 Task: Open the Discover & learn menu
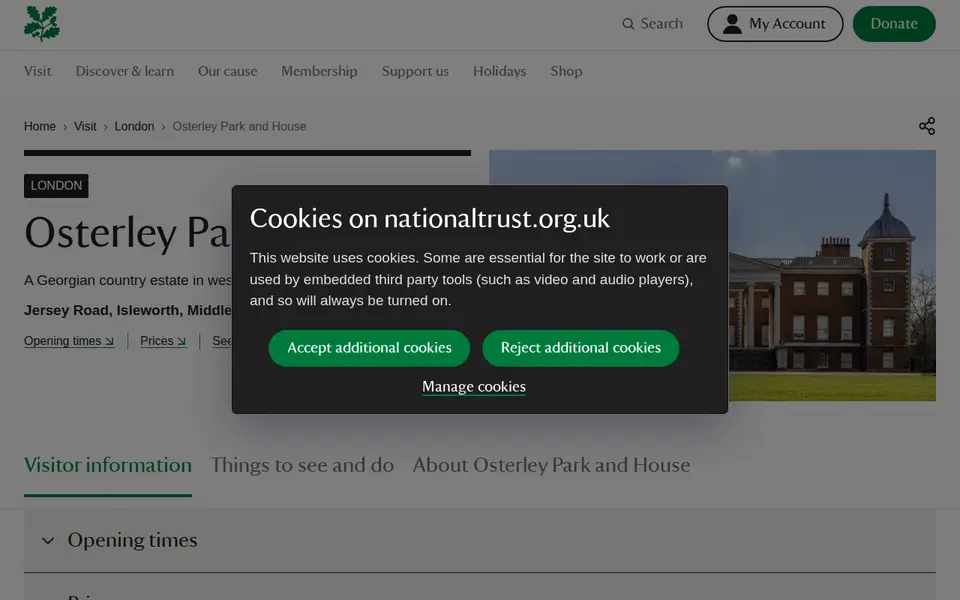(125, 71)
